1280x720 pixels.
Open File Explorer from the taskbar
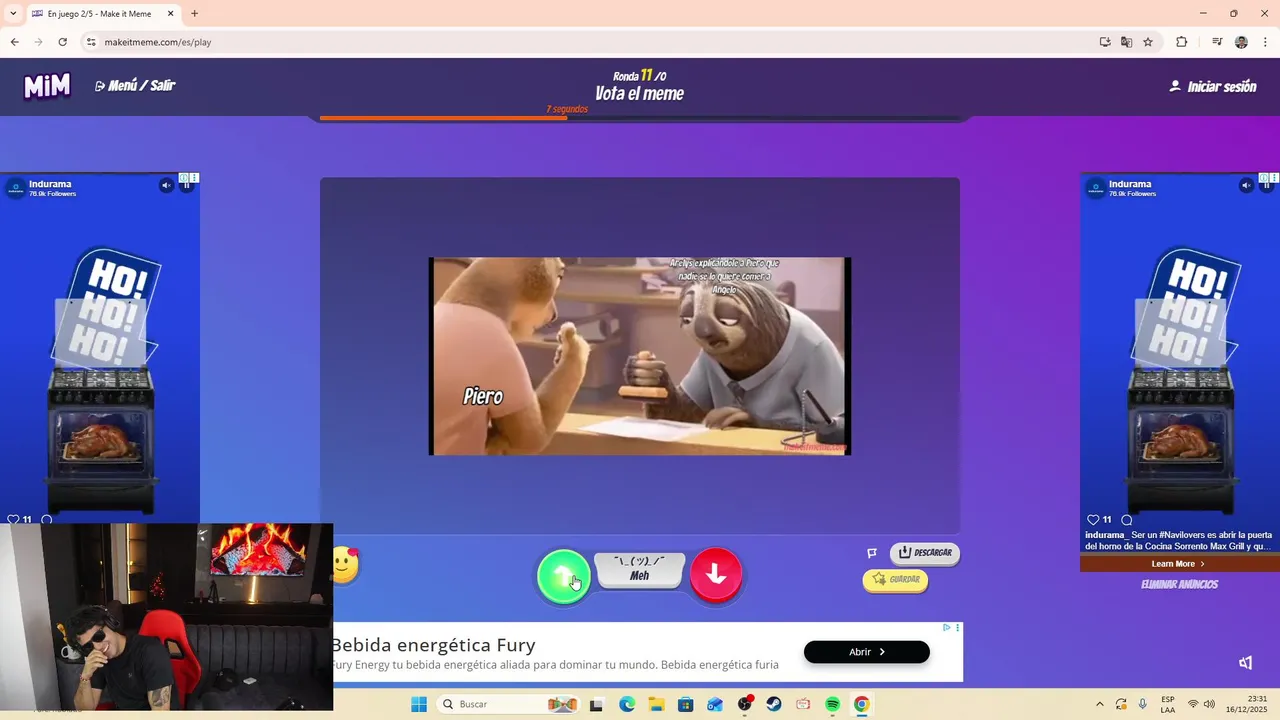(656, 704)
